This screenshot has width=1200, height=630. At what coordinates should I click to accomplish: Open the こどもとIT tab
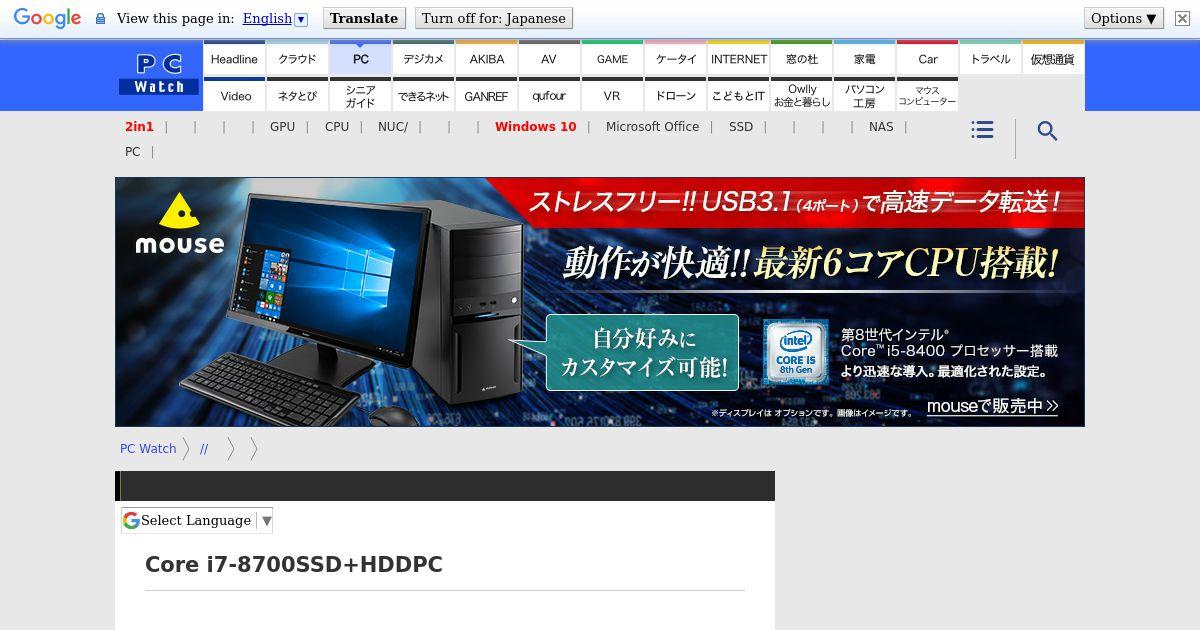click(738, 95)
